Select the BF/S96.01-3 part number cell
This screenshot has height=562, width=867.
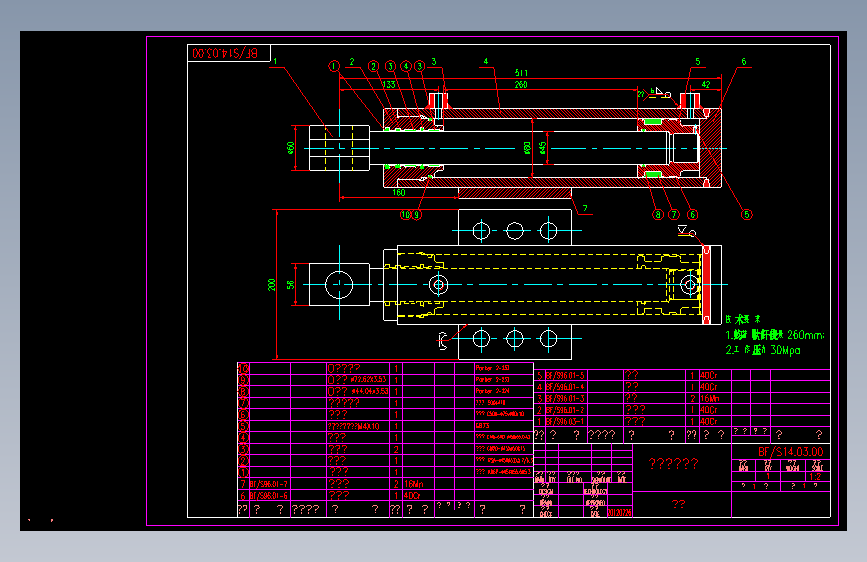pos(565,398)
